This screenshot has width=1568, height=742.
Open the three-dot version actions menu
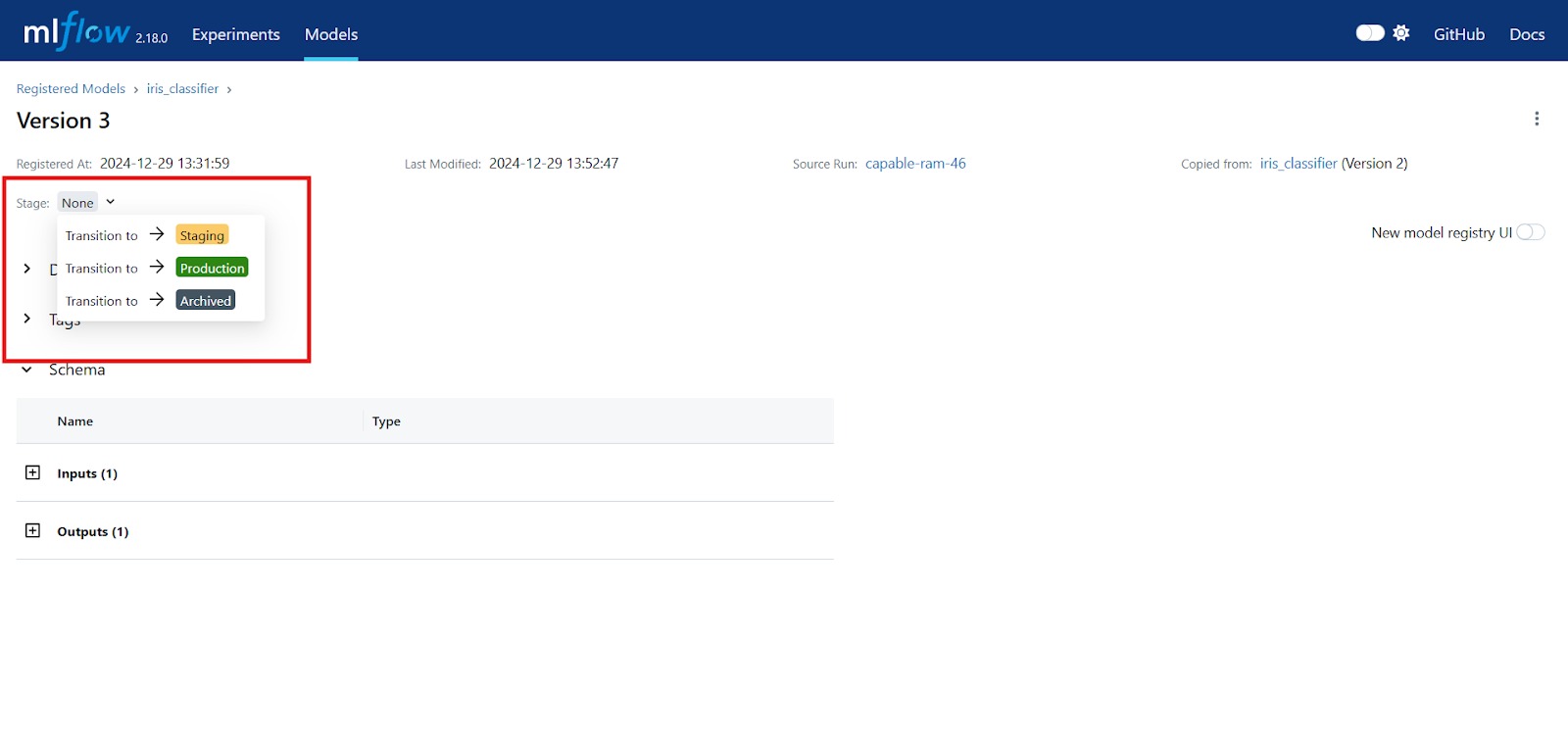[1536, 119]
